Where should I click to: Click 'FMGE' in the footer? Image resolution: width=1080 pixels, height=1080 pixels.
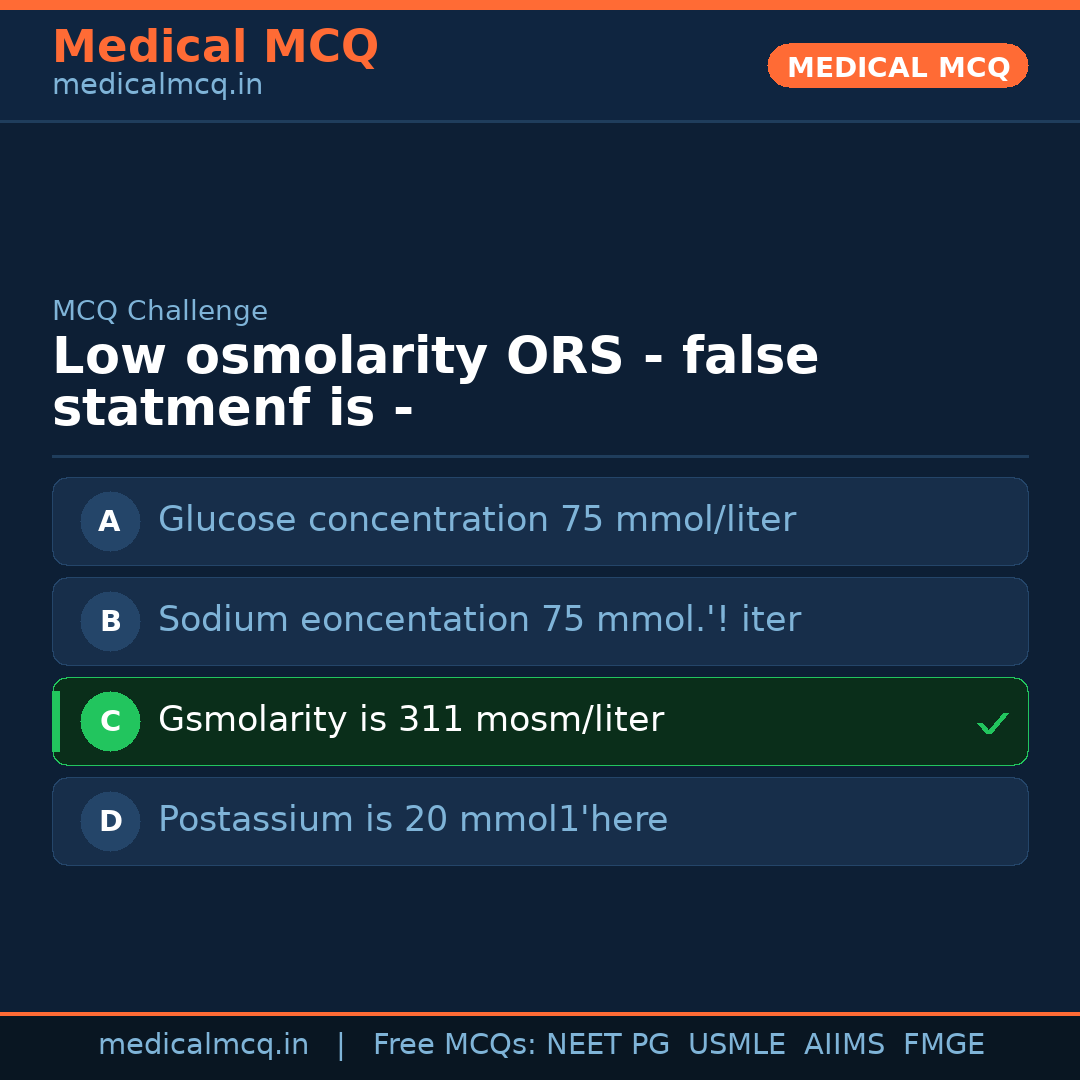[943, 1045]
